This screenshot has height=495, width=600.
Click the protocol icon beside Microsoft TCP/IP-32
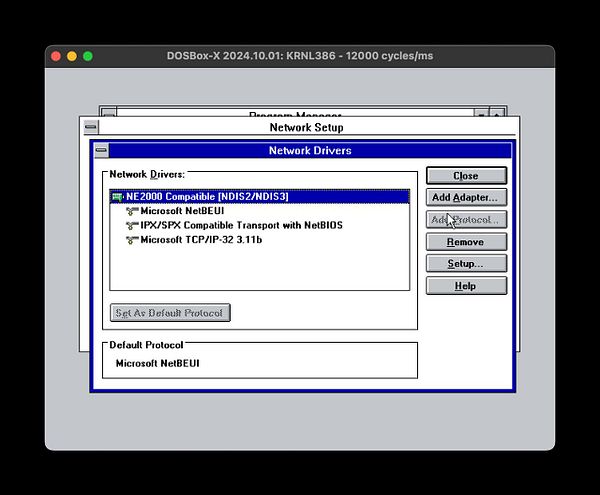132,240
